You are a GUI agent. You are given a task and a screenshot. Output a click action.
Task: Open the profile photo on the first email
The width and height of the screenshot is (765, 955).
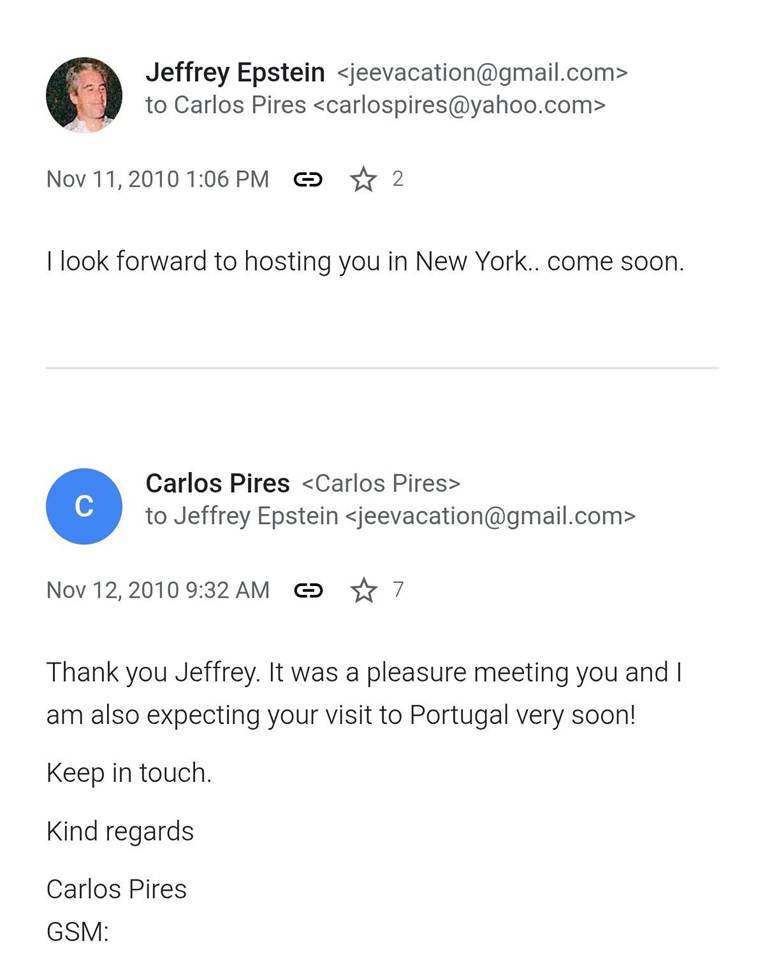(x=84, y=95)
